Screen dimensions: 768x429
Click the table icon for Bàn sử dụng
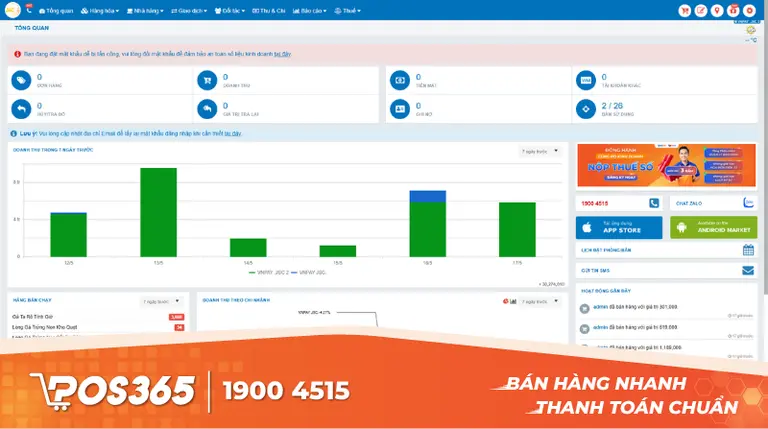[x=586, y=109]
